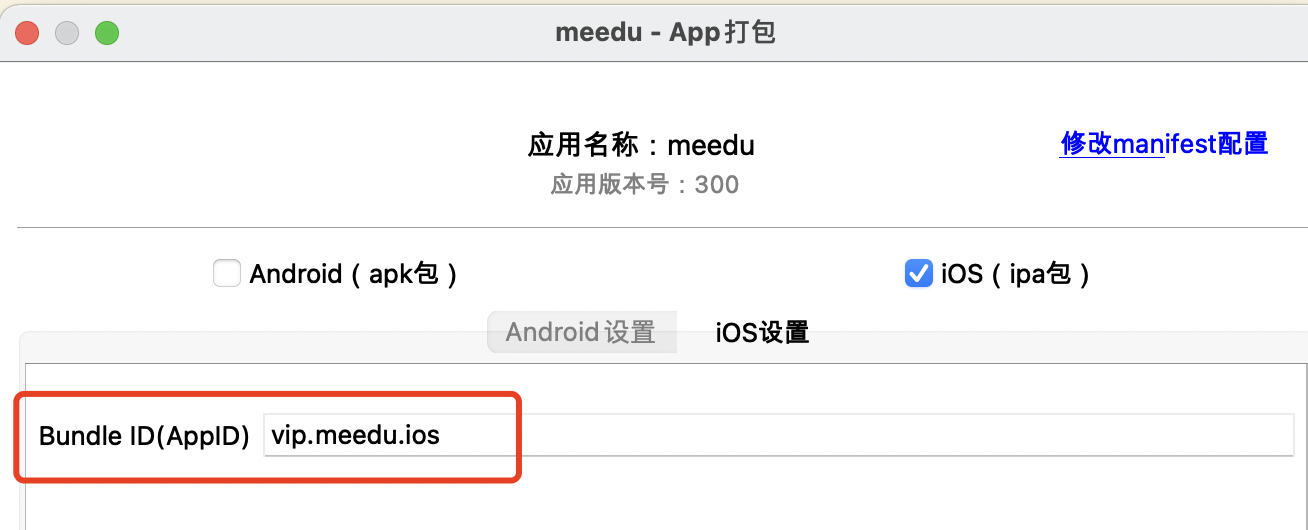The height and width of the screenshot is (530, 1308).
Task: Click the Bundle ID(AppID) field label
Action: 144,436
